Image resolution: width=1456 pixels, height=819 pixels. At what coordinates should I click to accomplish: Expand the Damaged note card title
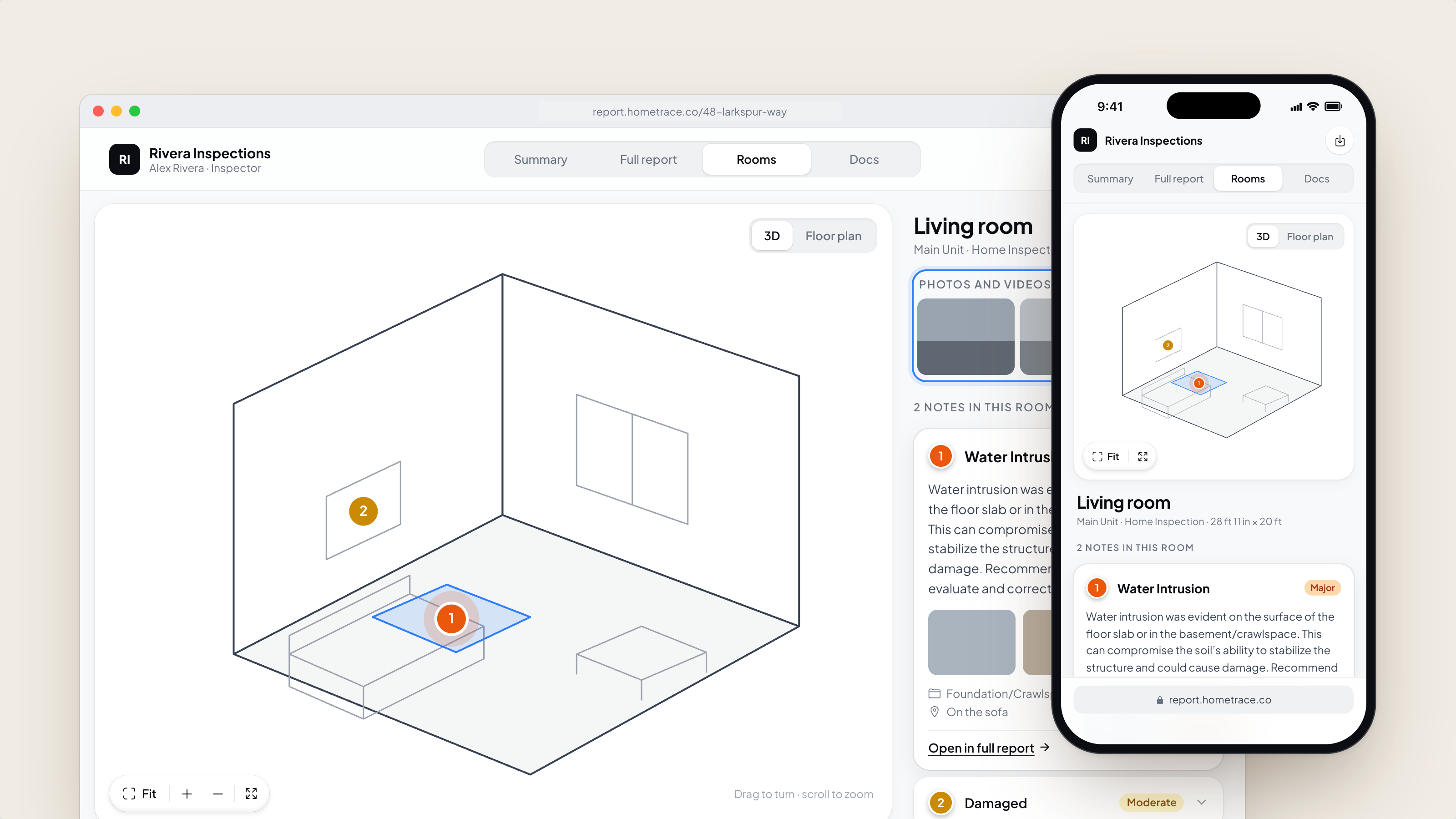coord(995,803)
